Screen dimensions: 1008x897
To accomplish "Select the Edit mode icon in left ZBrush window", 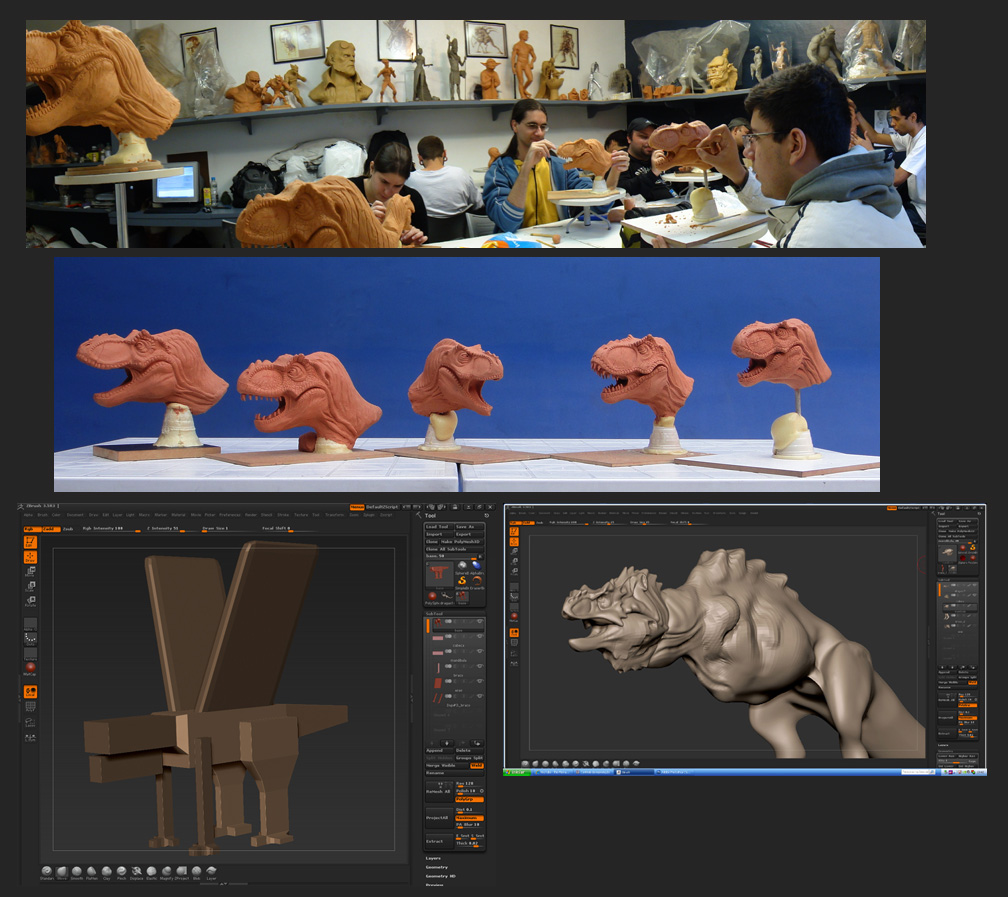I will (31, 542).
